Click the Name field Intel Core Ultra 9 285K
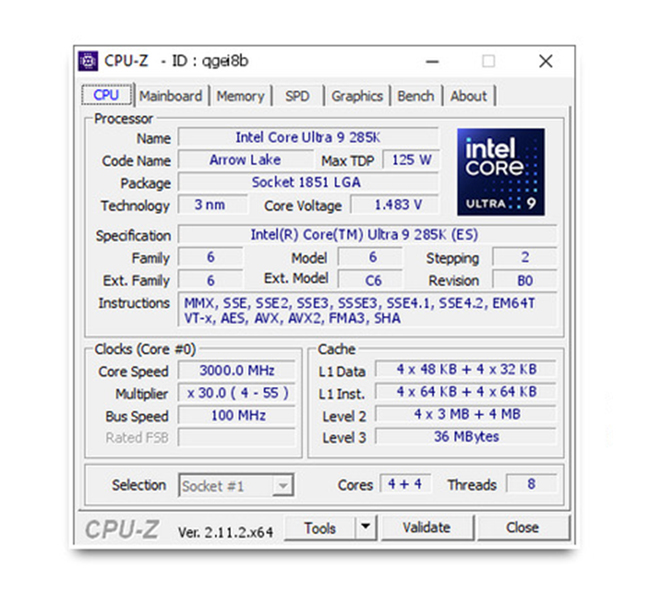 308,137
